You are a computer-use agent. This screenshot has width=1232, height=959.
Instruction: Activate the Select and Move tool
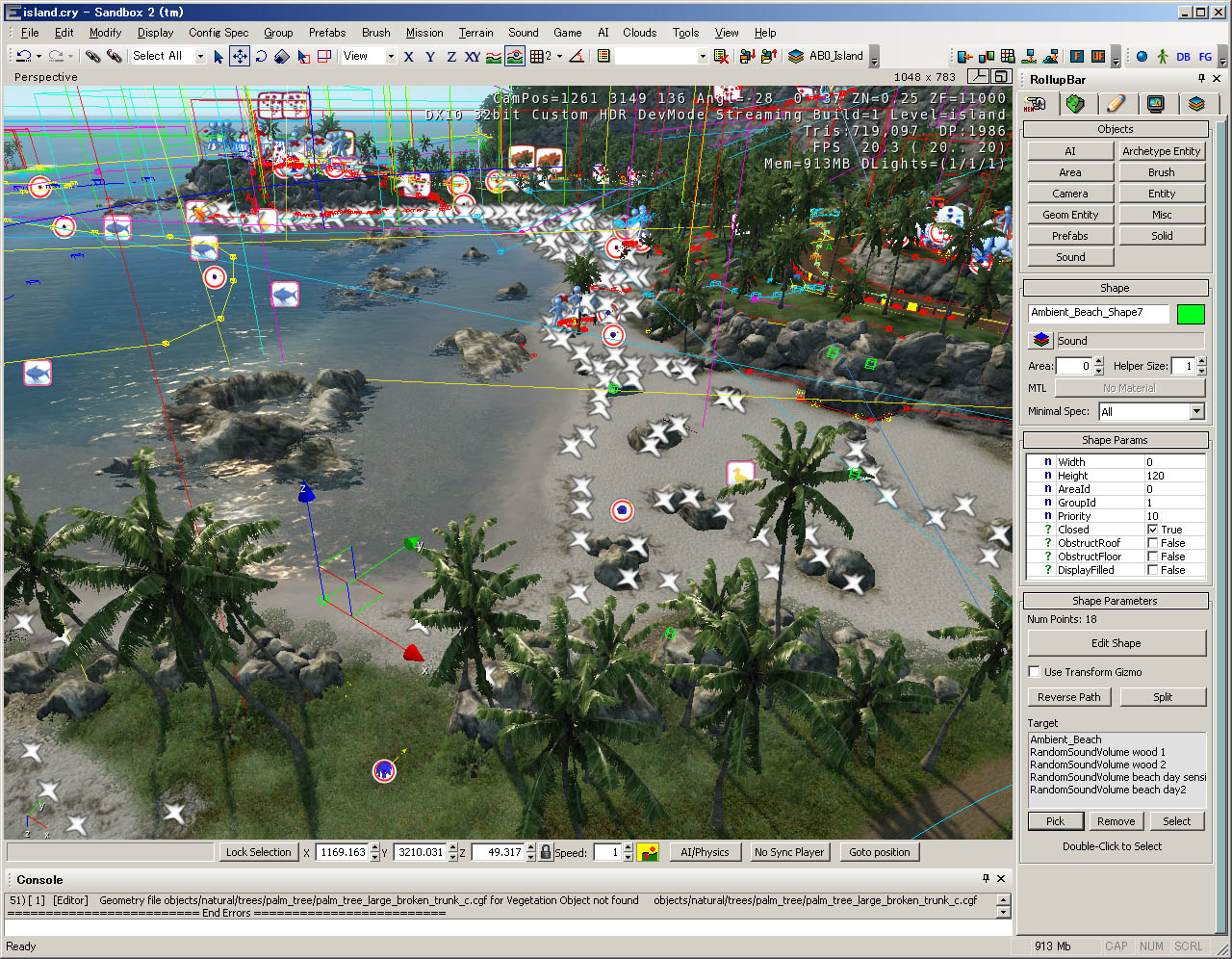tap(240, 57)
